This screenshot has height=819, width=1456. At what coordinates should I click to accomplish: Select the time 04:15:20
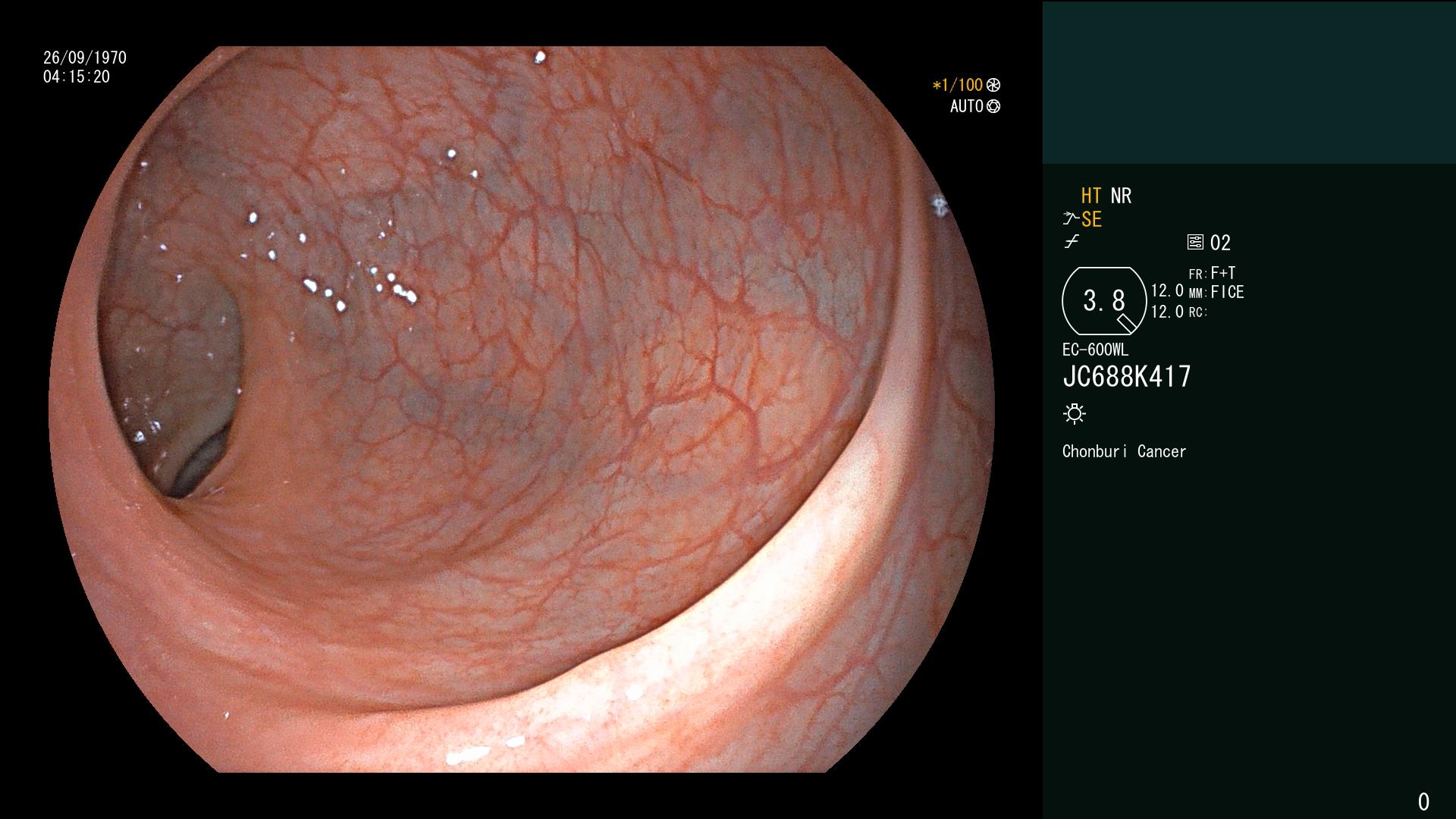point(77,77)
